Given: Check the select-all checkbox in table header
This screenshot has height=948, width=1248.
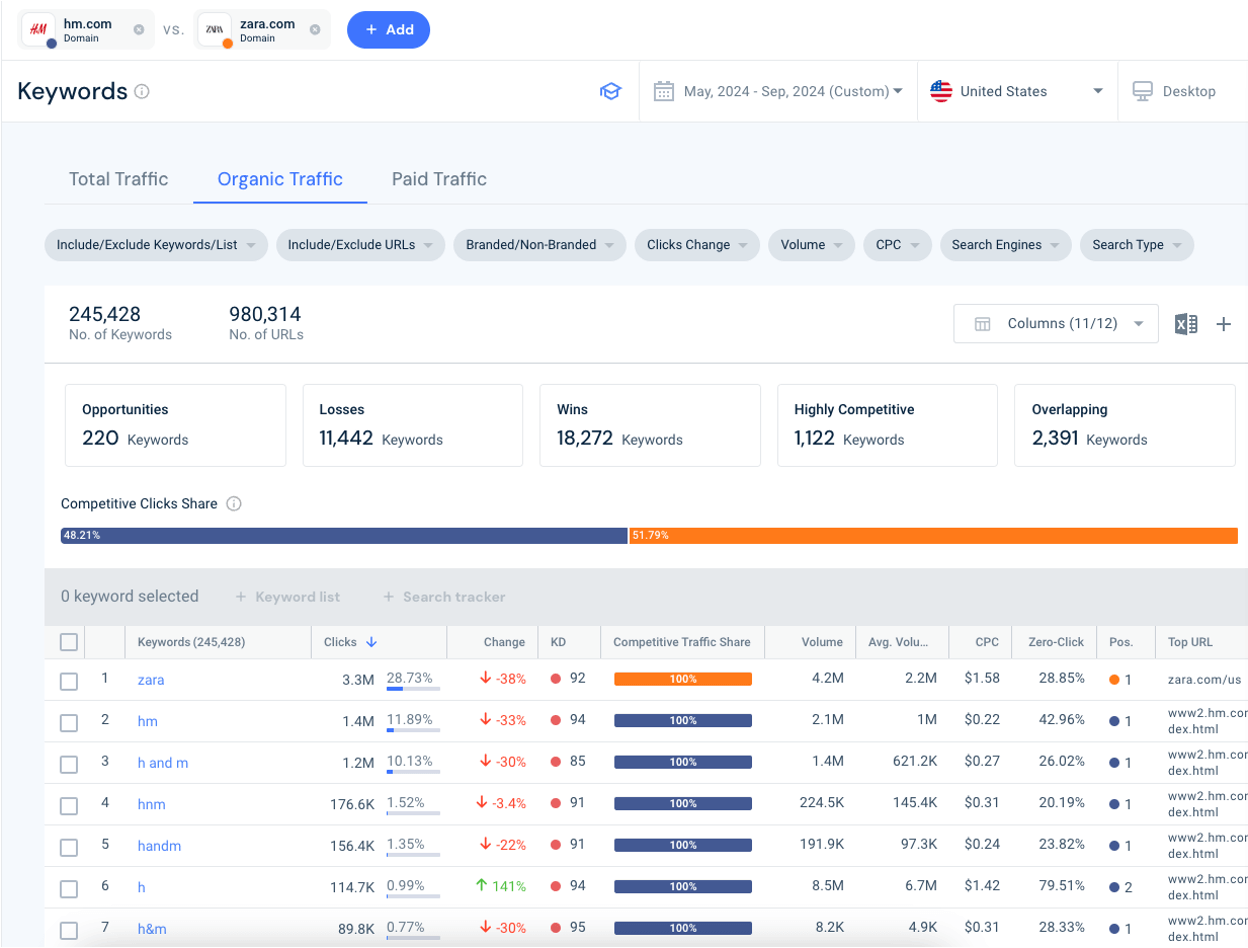Looking at the screenshot, I should tap(68, 643).
